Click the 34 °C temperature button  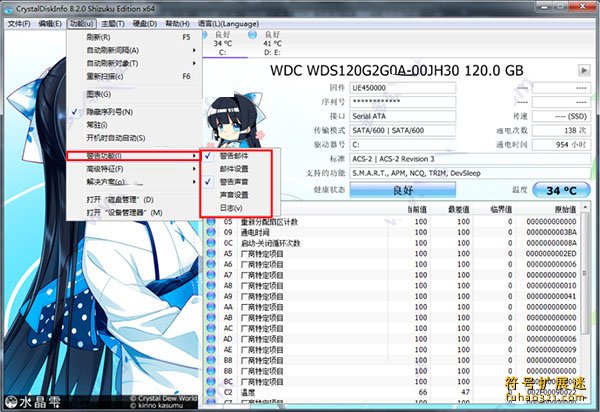point(561,191)
